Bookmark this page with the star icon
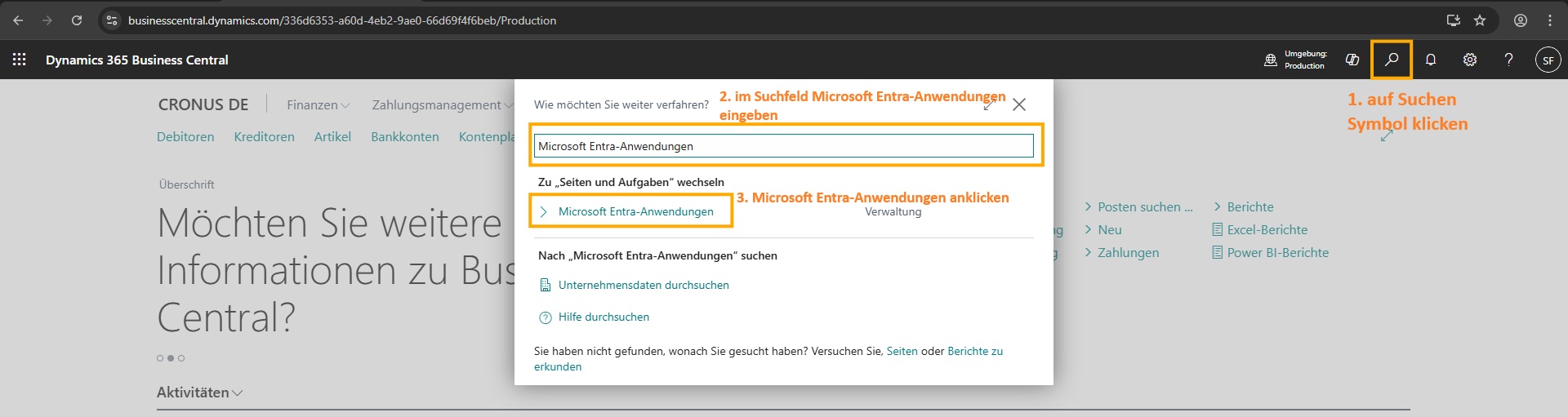 click(1480, 20)
